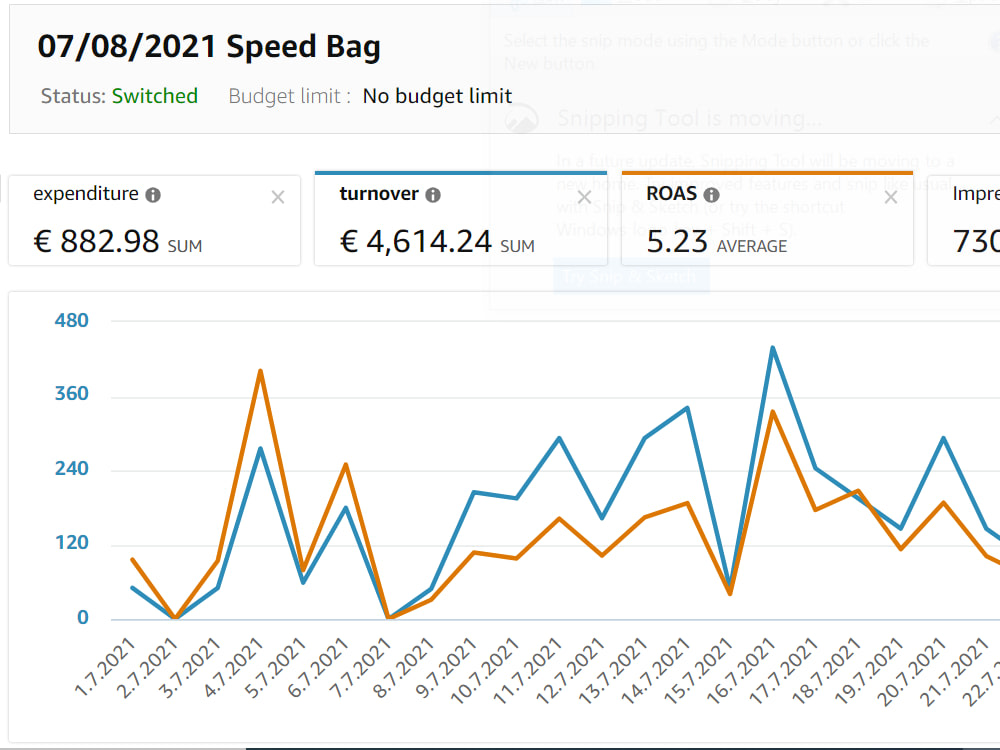Image resolution: width=1000 pixels, height=750 pixels.
Task: Click the blue turnover point on 14.7.2021
Action: [687, 408]
